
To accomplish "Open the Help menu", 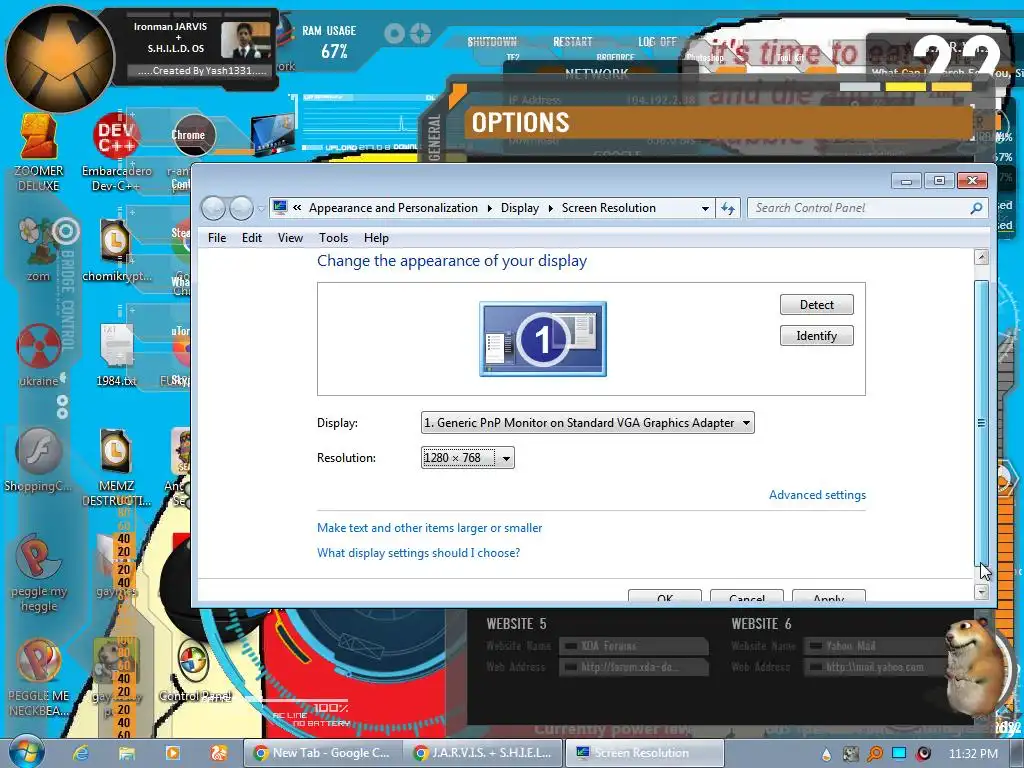I will pyautogui.click(x=376, y=238).
